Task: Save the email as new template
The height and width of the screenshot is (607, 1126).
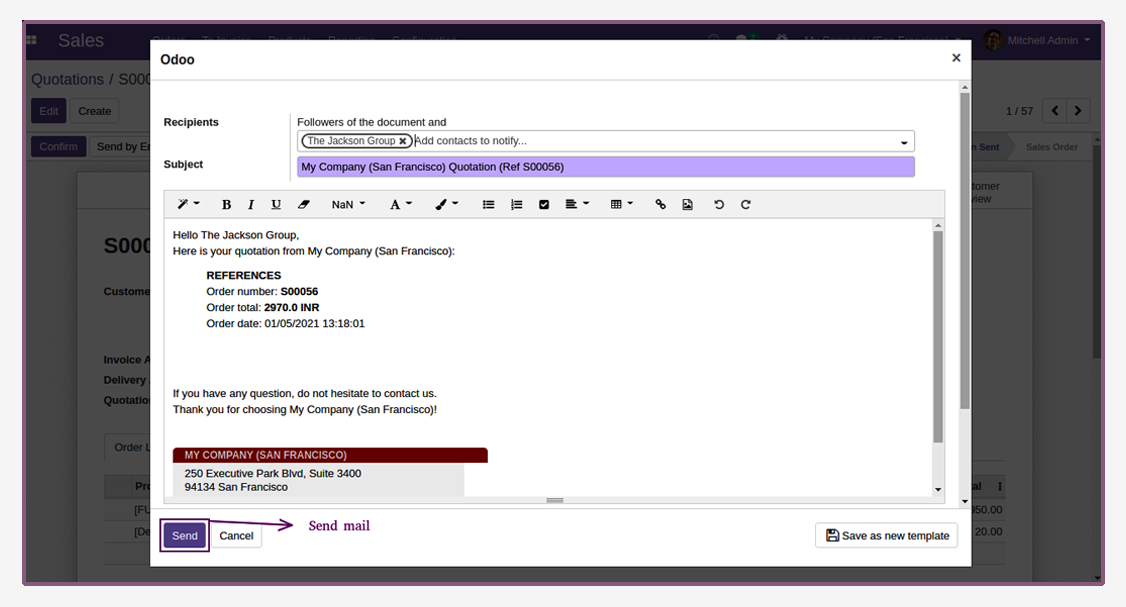Action: pyautogui.click(x=886, y=536)
